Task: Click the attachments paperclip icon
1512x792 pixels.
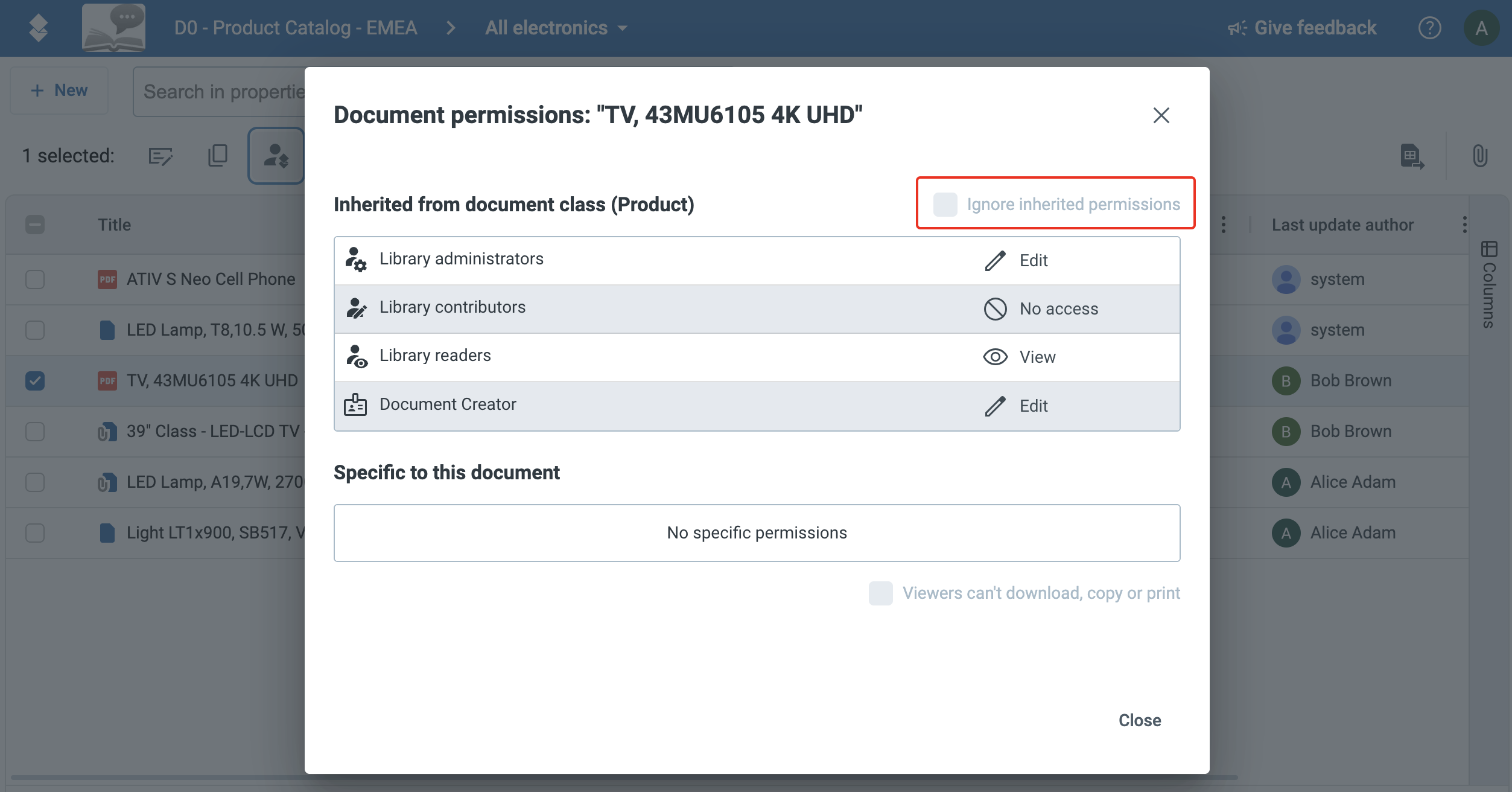Action: pos(1479,156)
